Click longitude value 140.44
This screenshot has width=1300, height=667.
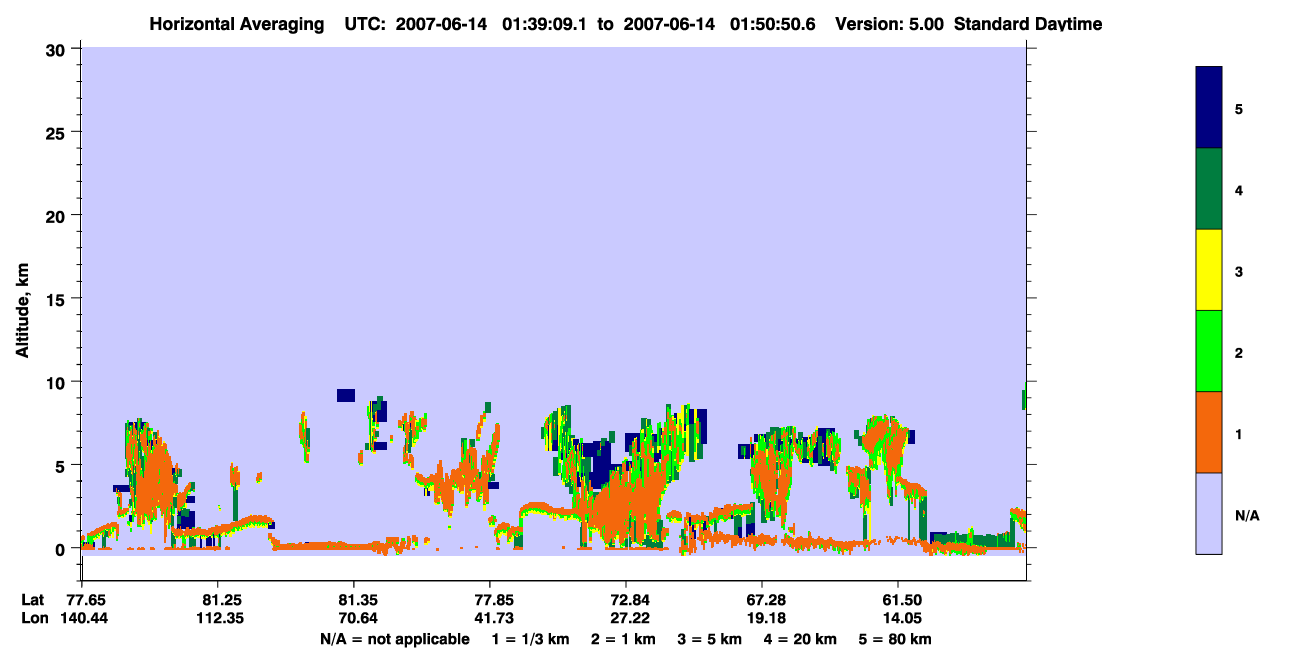point(85,618)
